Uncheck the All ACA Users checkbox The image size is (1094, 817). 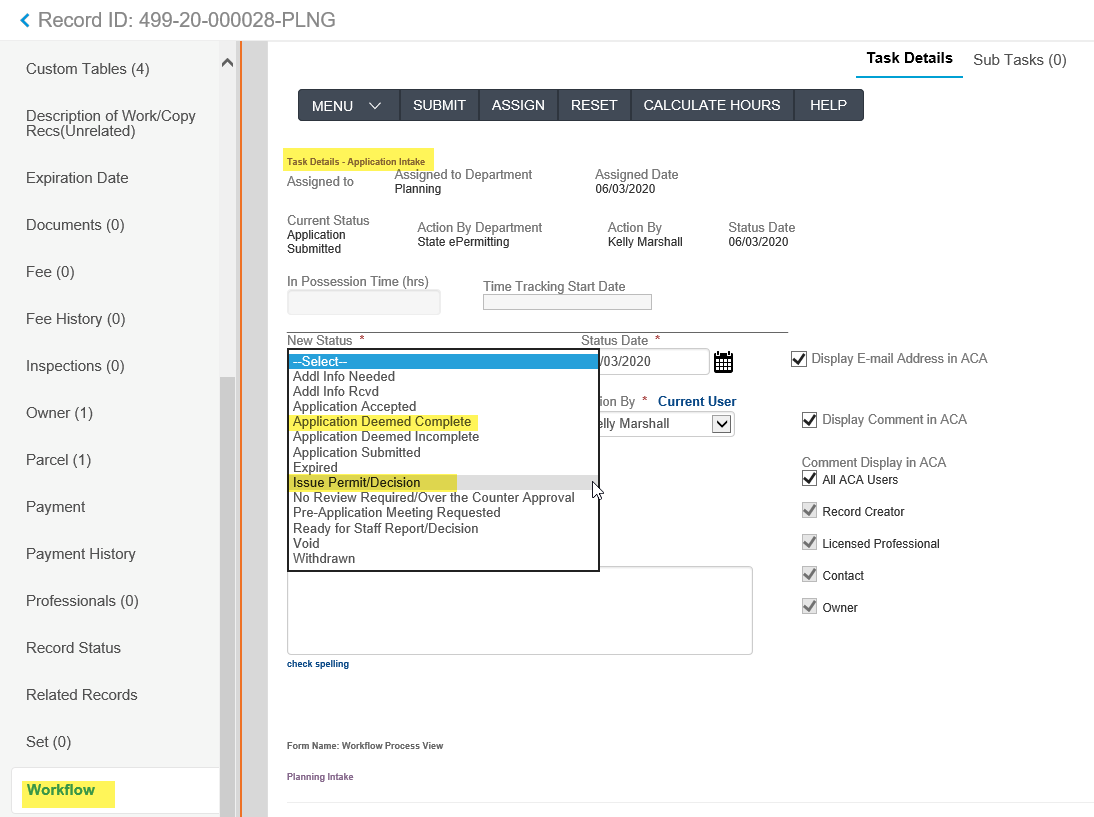point(809,479)
